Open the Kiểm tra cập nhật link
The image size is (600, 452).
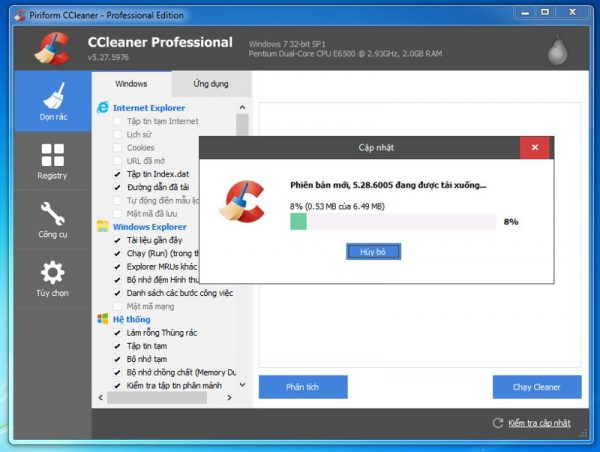click(540, 423)
